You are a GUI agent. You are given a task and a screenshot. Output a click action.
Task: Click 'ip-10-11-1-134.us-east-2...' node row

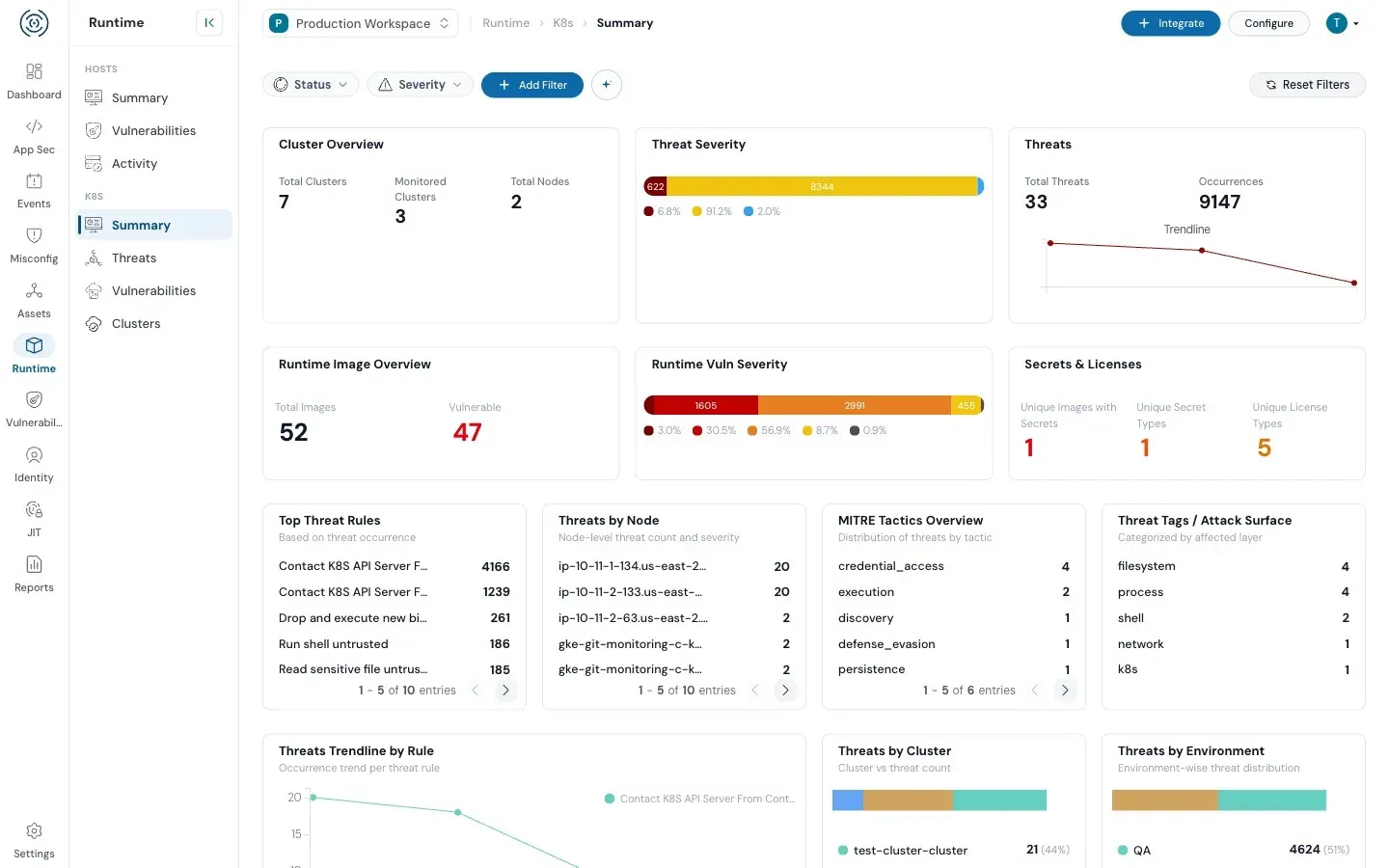pos(674,566)
